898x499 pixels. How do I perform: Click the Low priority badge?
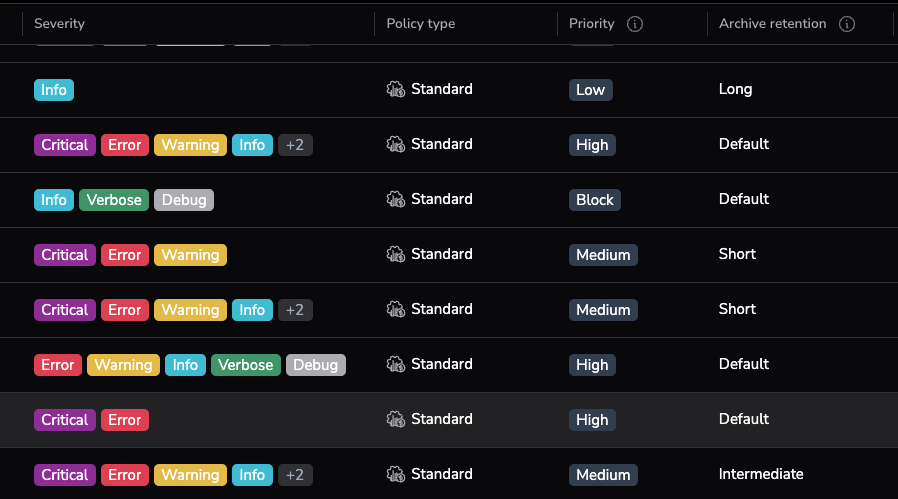[x=590, y=90]
